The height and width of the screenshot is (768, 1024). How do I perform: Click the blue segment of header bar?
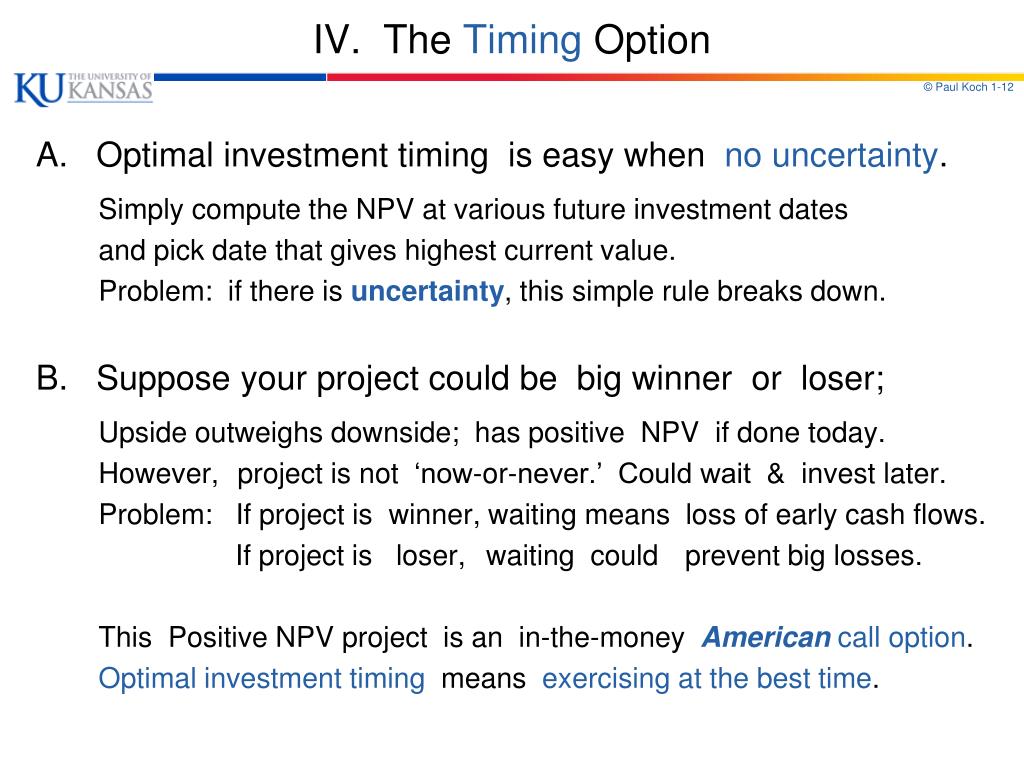pyautogui.click(x=240, y=77)
